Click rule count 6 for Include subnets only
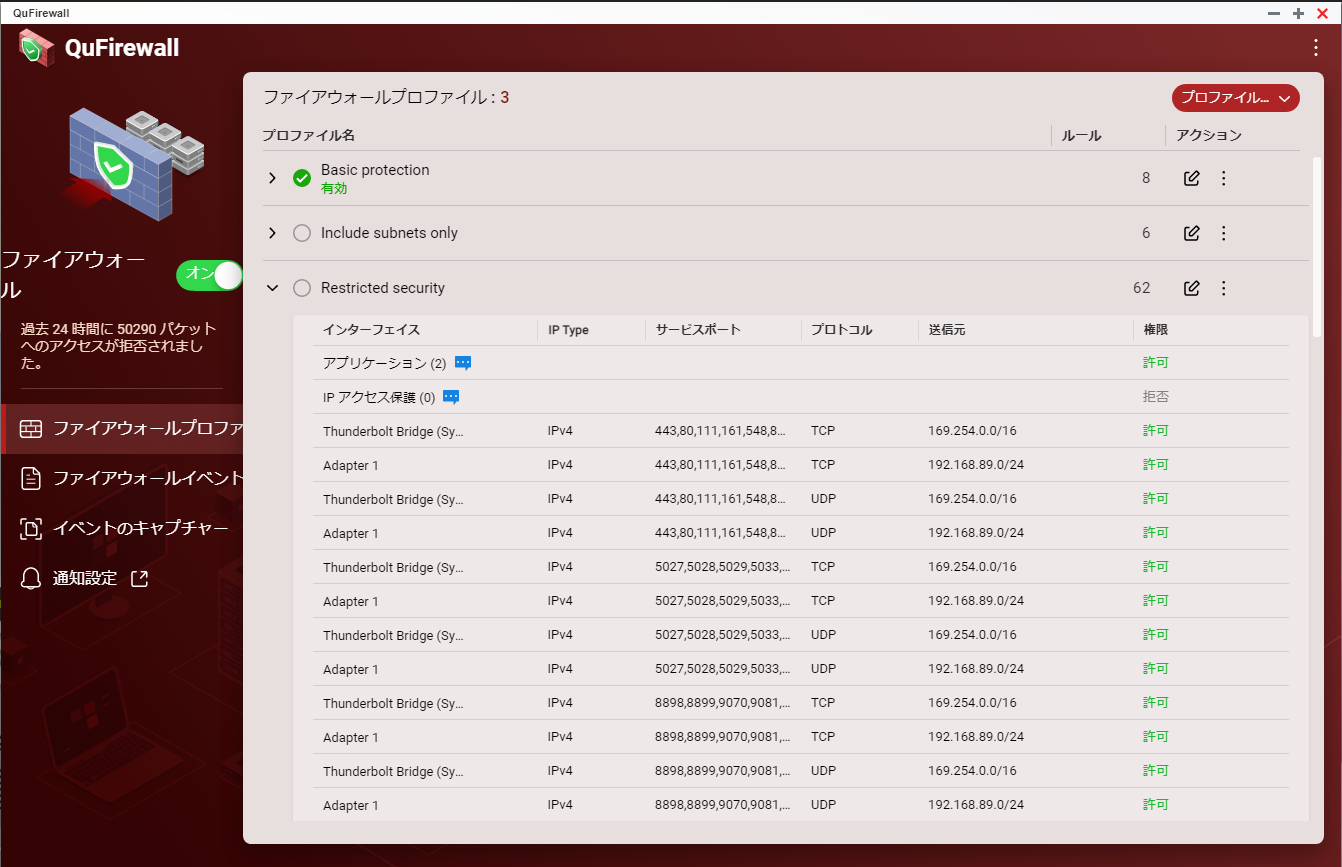 [1146, 233]
